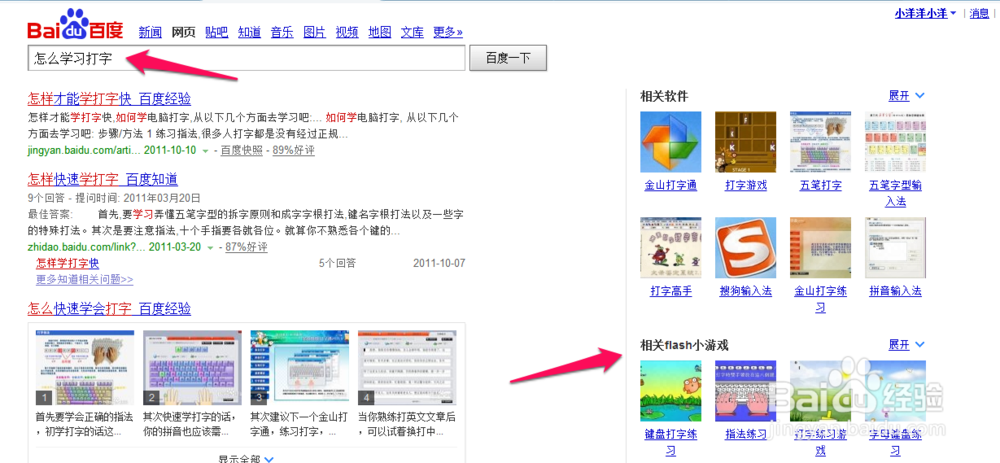Open step 1 image in 百度经验 result
Image resolution: width=1000 pixels, height=463 pixels.
tap(85, 368)
